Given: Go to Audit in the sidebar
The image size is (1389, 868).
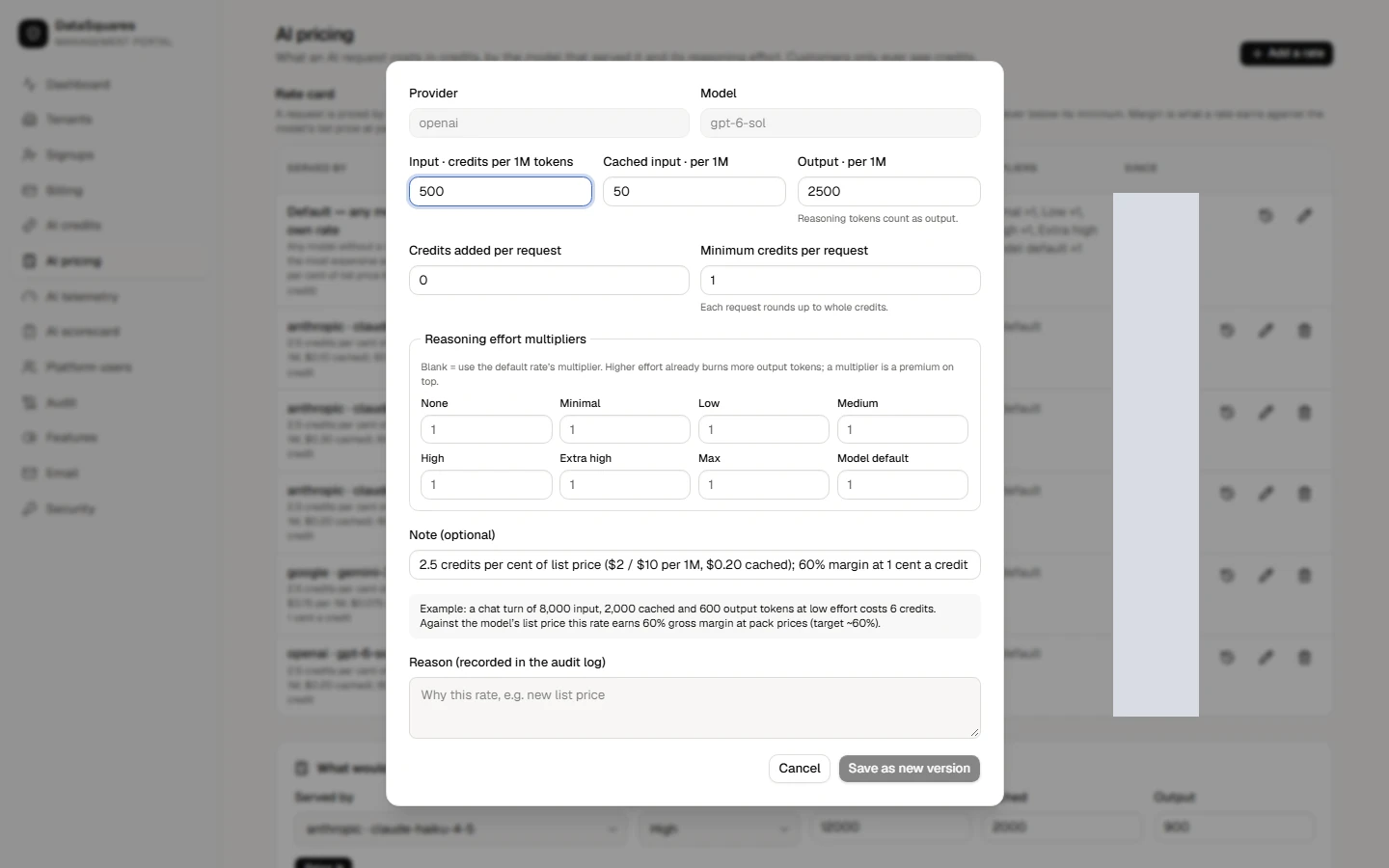Looking at the screenshot, I should (x=111, y=402).
